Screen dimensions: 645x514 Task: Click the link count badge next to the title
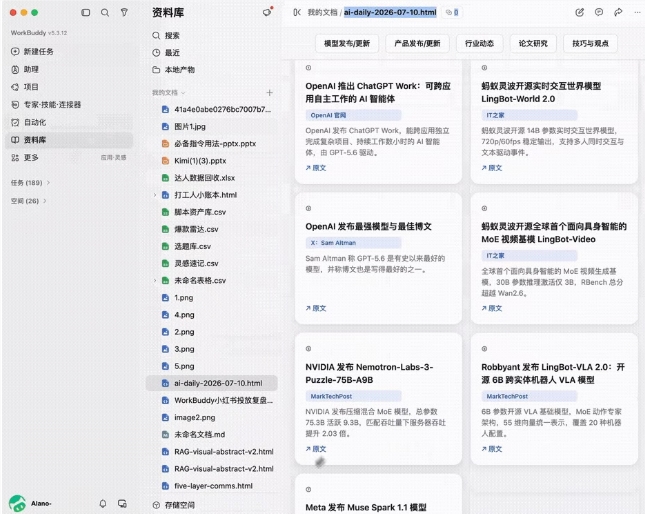click(452, 12)
